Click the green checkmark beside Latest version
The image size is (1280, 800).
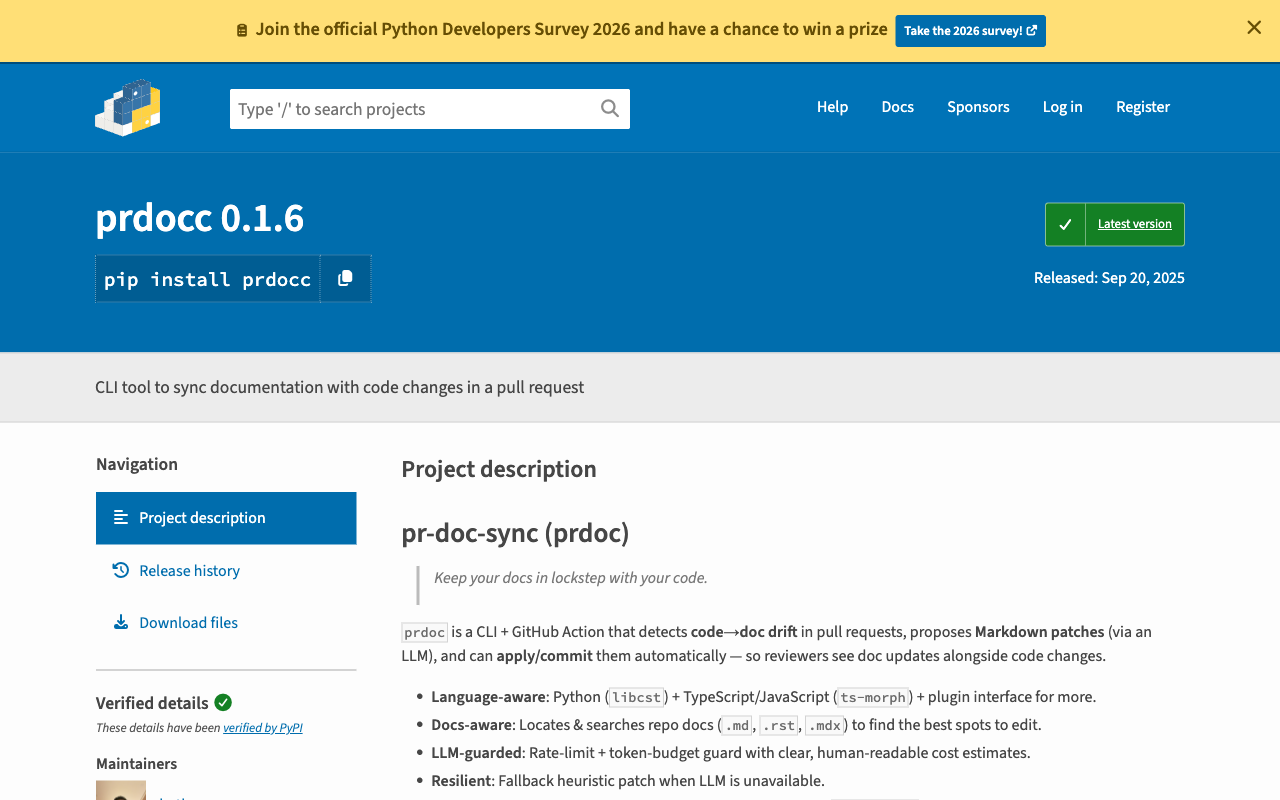coord(1065,224)
